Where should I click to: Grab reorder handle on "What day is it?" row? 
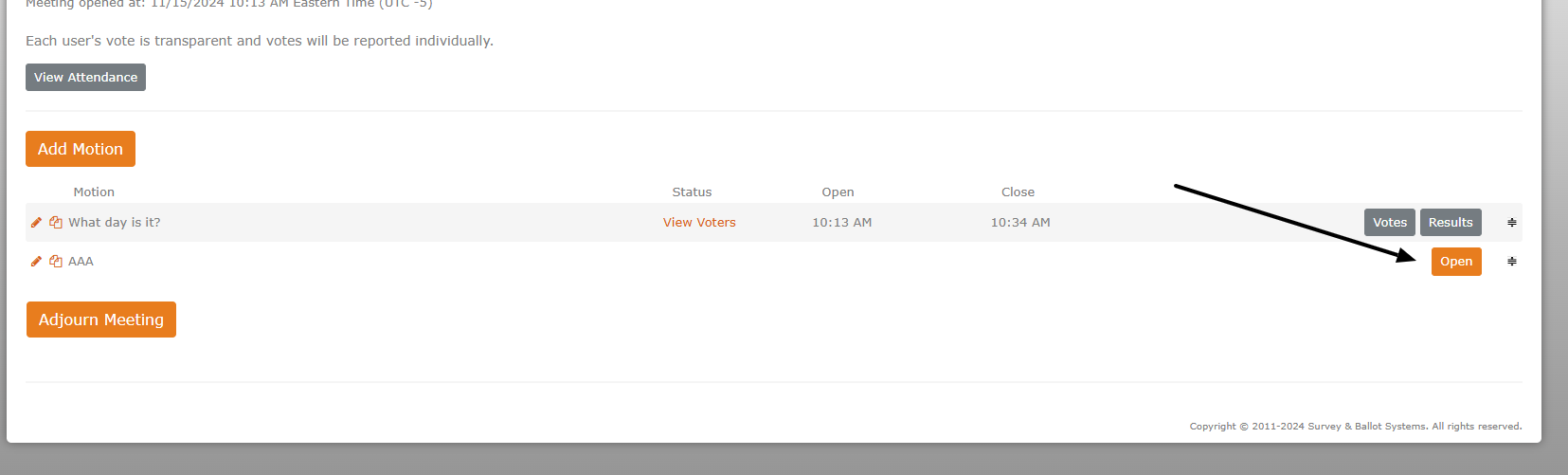coord(1512,222)
